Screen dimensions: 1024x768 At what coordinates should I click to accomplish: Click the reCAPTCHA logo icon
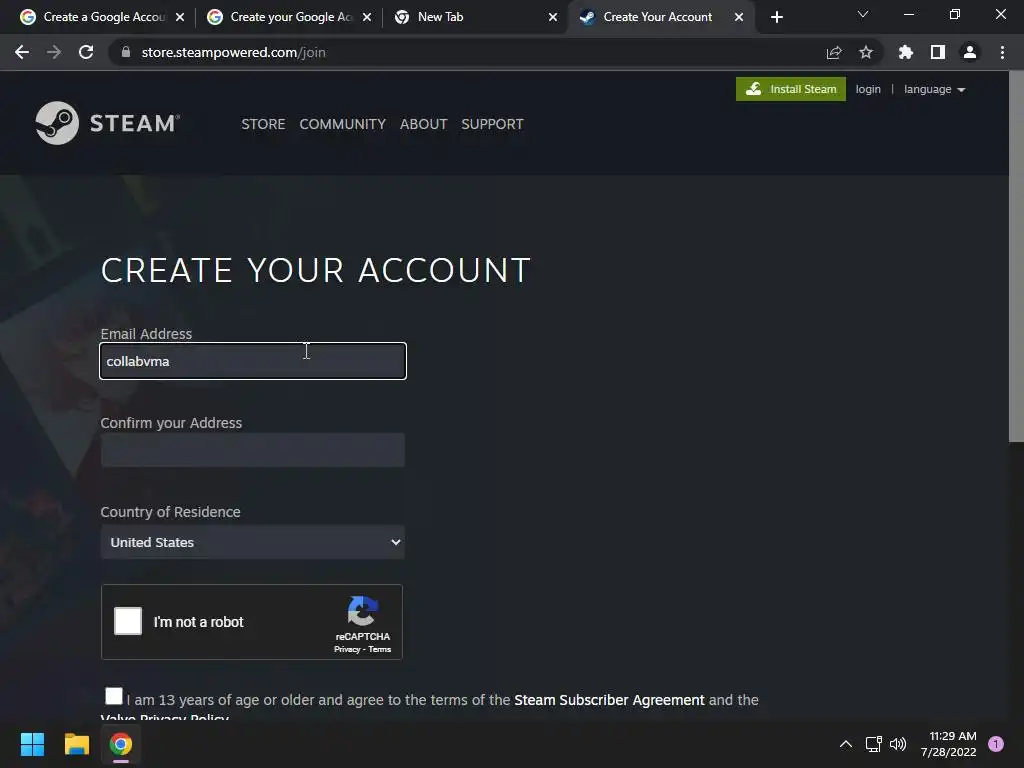362,611
